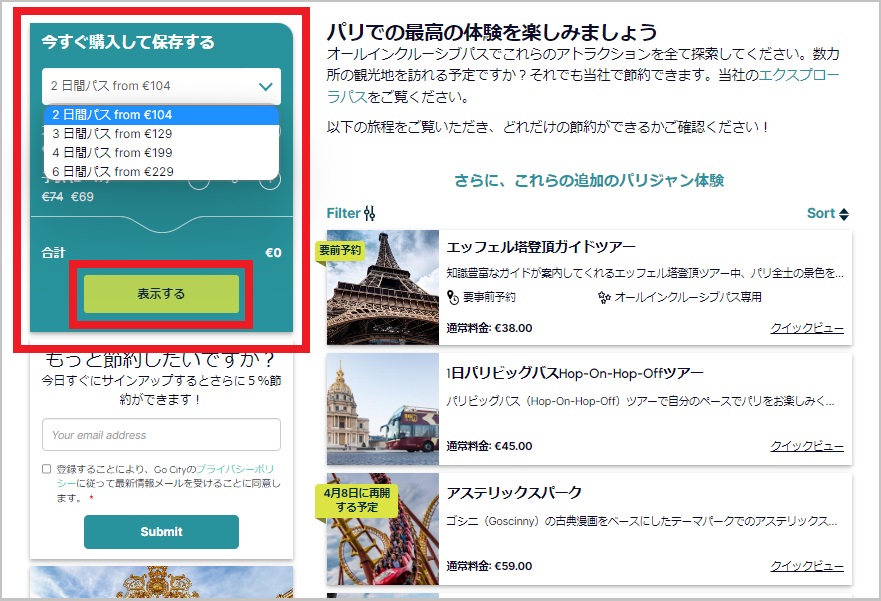Click the all-inclusive pass exclusive icon
Viewport: 881px width, 601px height.
tap(604, 297)
